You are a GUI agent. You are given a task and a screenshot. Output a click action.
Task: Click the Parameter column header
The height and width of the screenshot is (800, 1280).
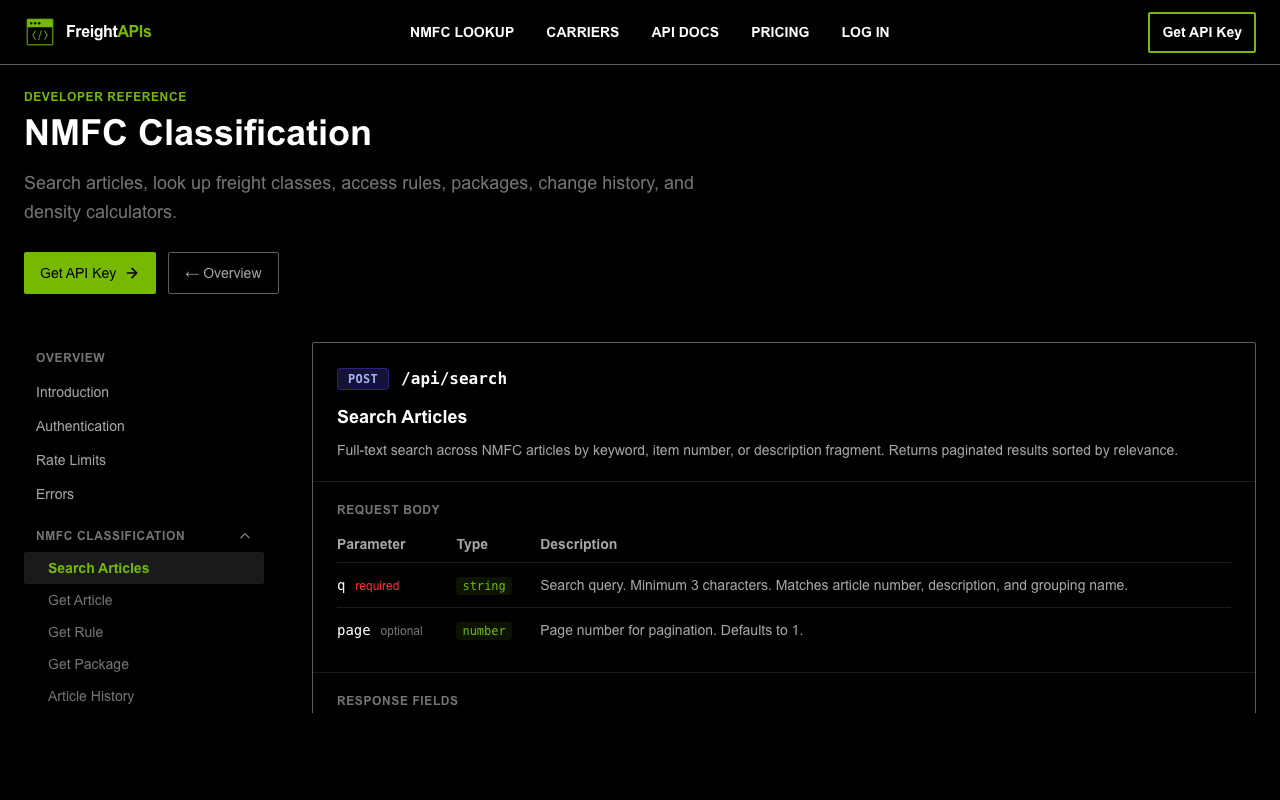pyautogui.click(x=371, y=544)
